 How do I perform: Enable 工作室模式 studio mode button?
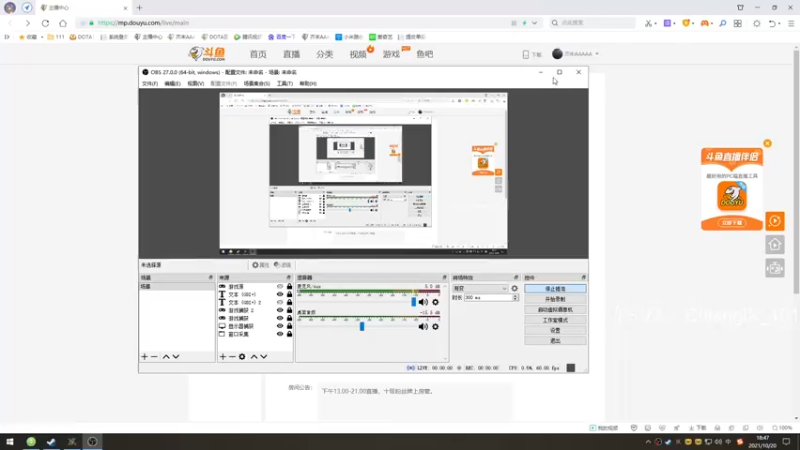click(555, 320)
